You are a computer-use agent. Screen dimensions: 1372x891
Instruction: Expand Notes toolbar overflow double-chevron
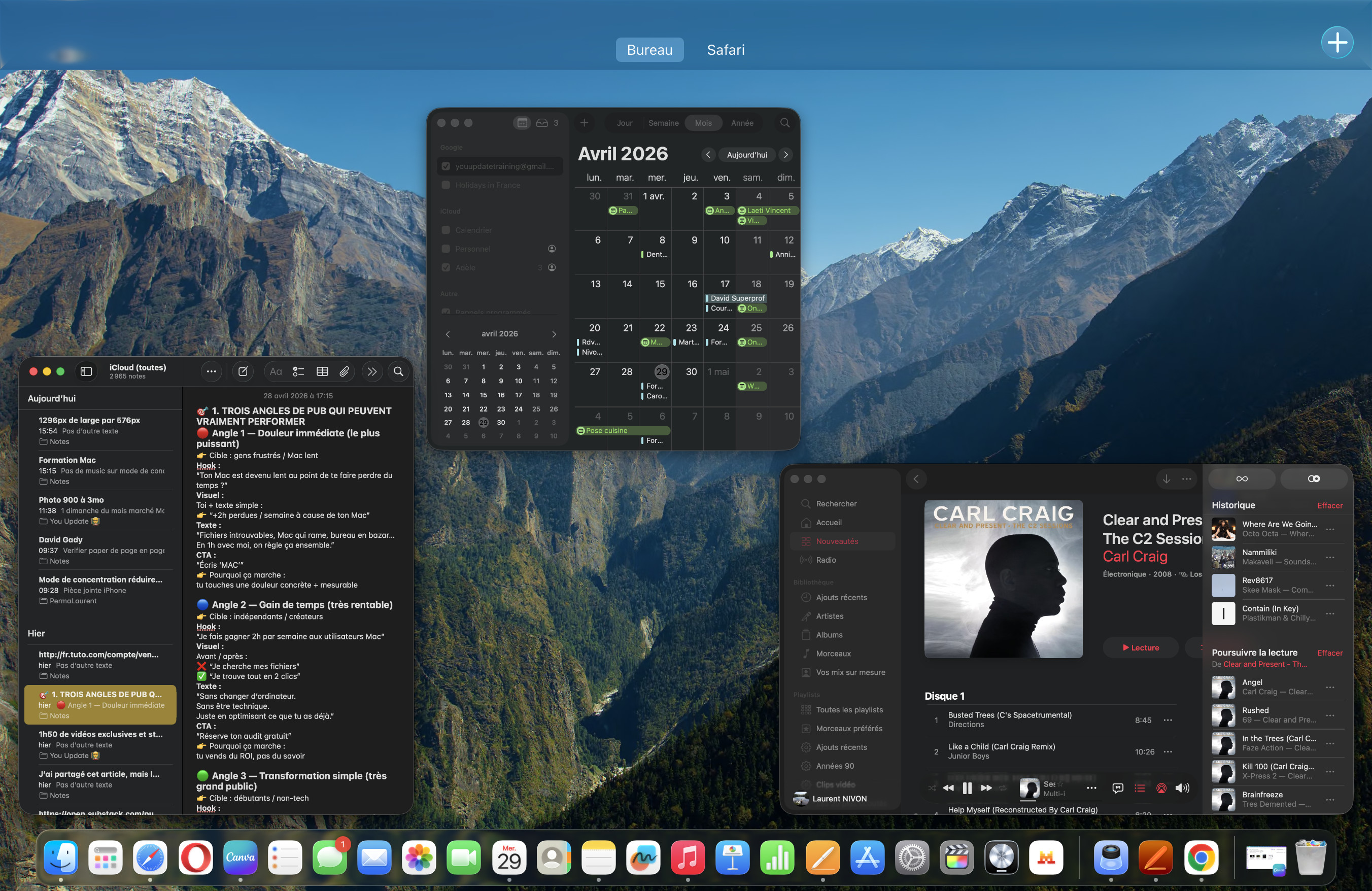tap(372, 372)
